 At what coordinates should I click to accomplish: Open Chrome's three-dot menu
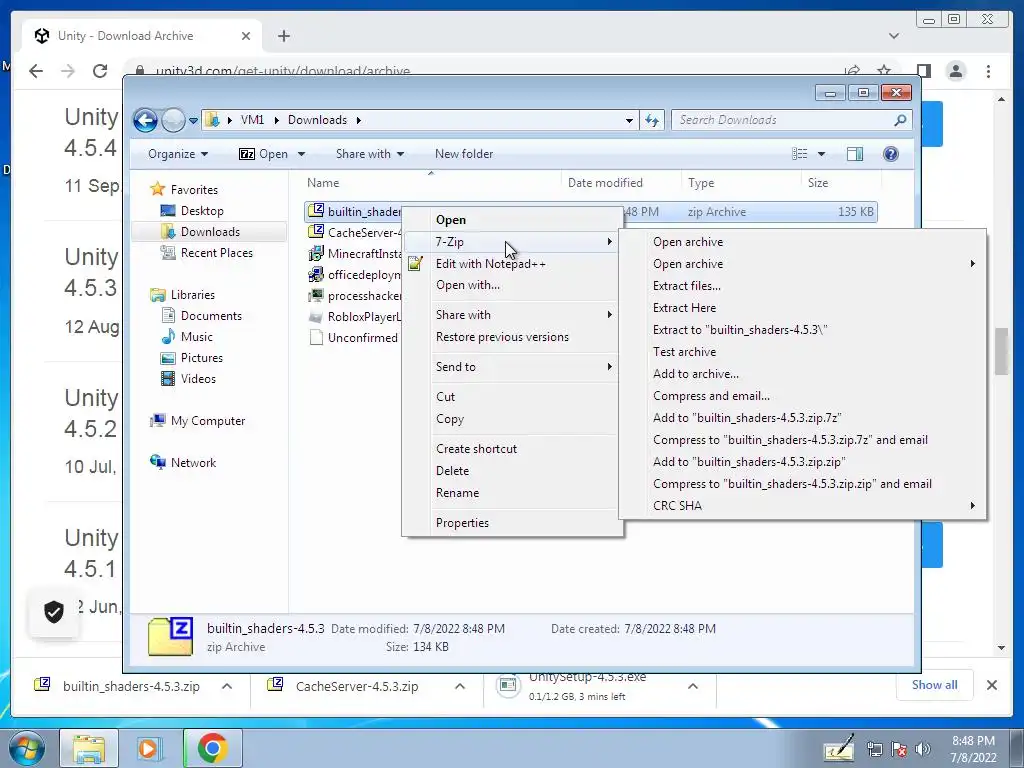[988, 71]
